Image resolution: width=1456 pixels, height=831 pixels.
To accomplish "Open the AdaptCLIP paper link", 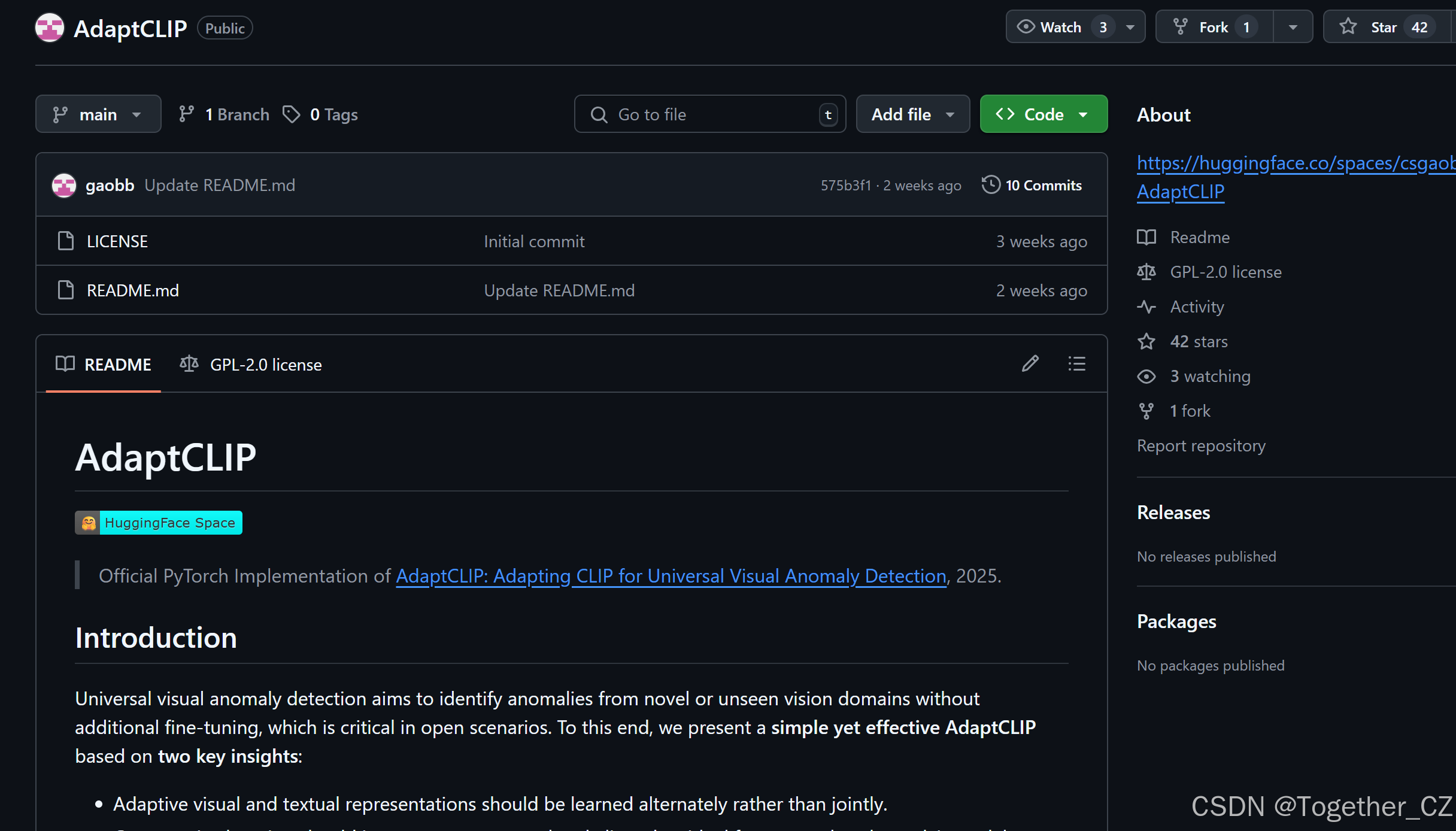I will 671,575.
